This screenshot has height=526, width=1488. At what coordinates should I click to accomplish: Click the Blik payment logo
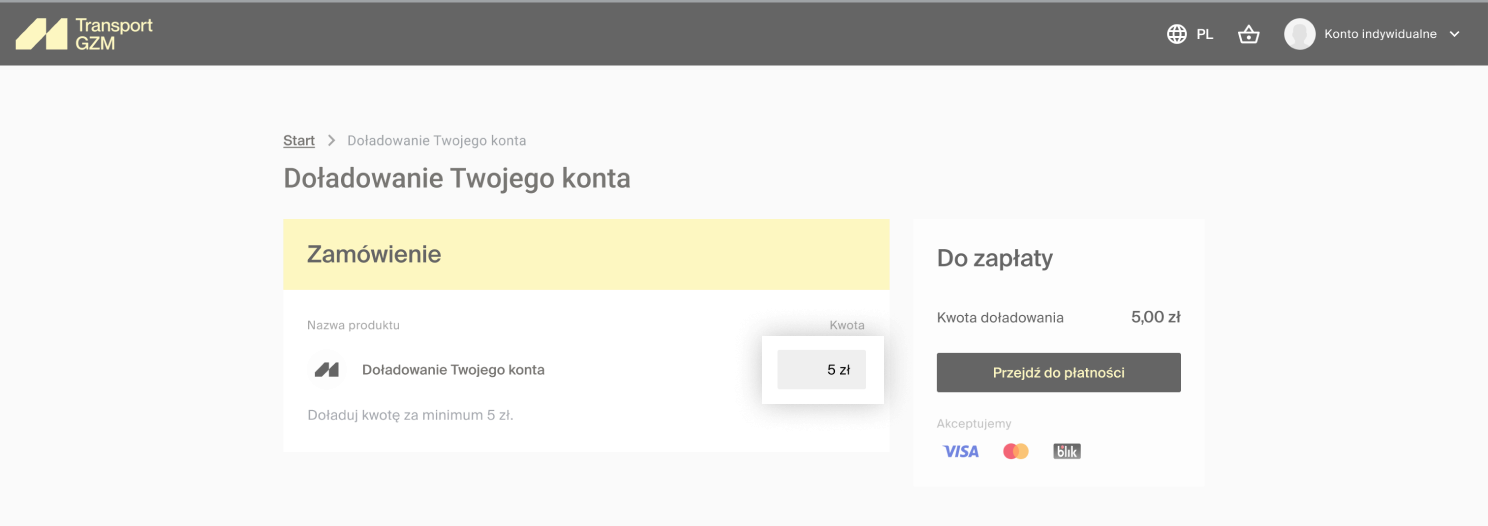[x=1067, y=452]
